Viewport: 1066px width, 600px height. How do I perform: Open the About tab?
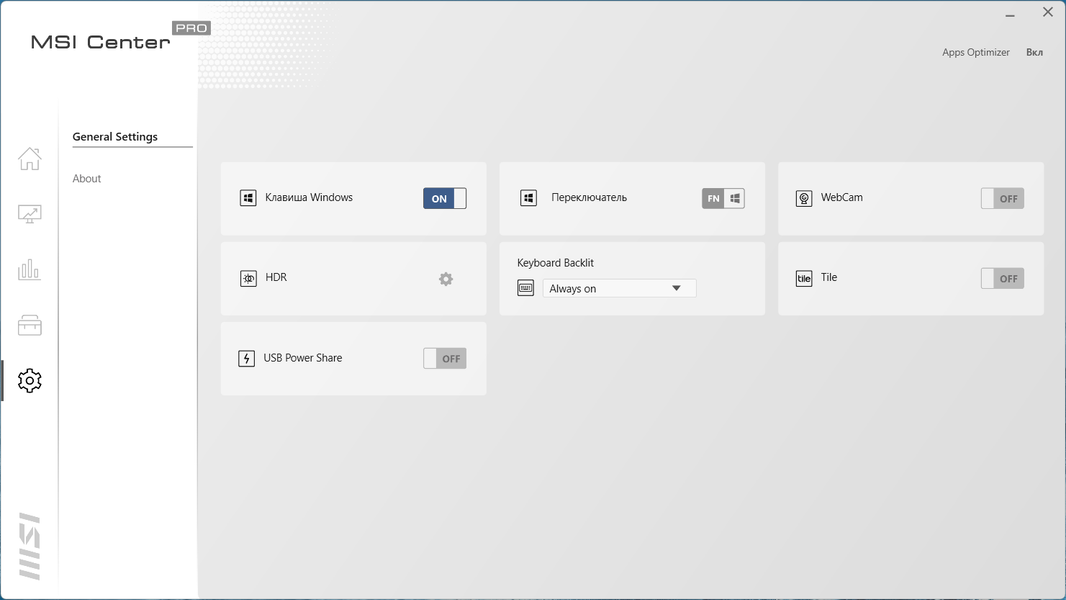point(86,179)
